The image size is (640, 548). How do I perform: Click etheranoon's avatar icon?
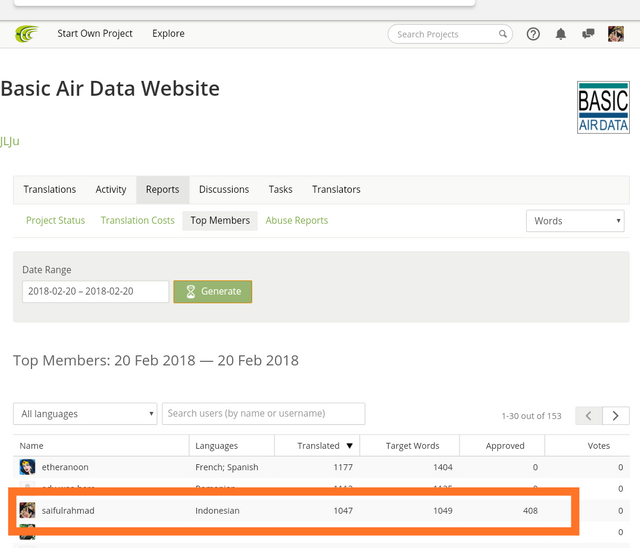click(27, 467)
